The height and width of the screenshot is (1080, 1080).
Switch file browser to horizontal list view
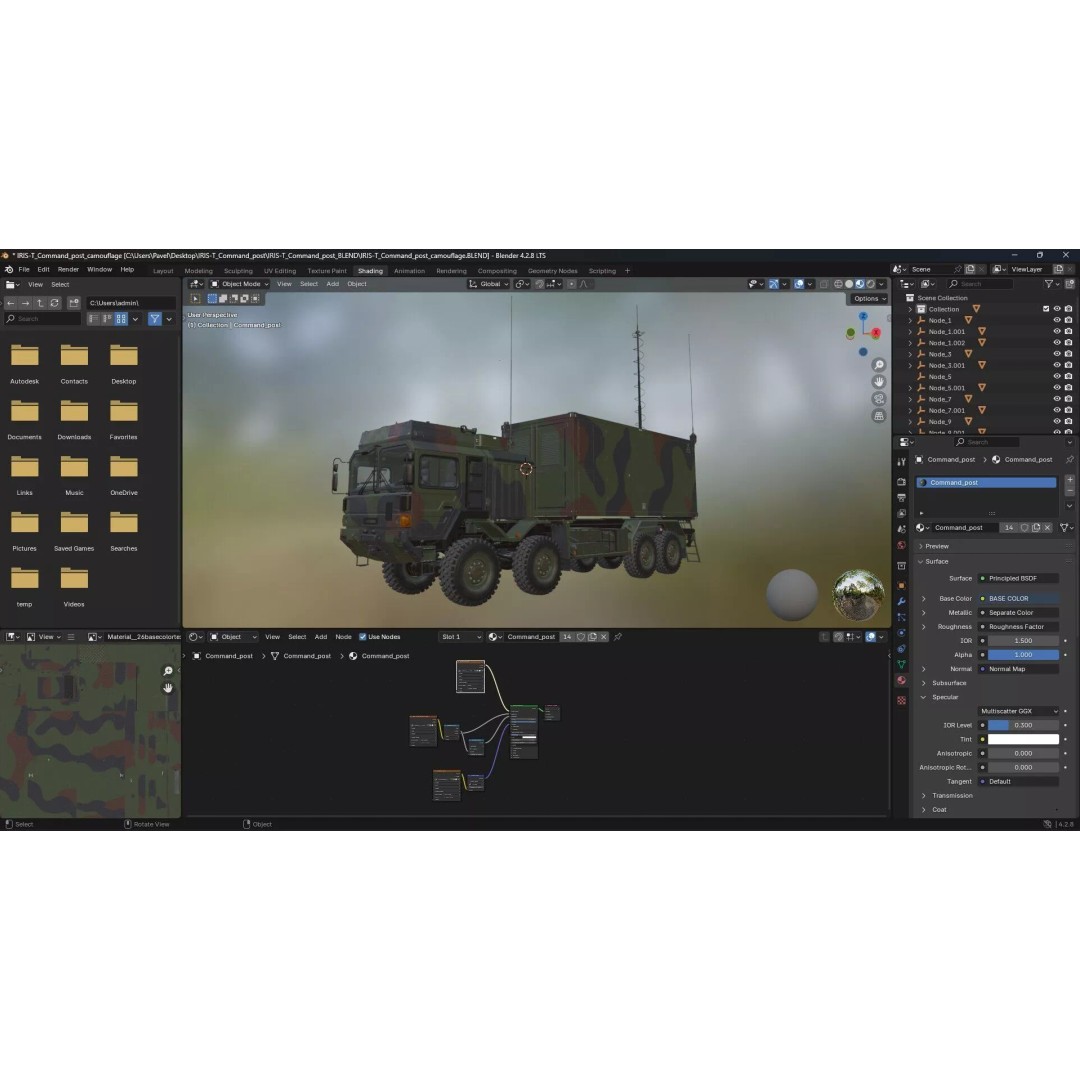[x=107, y=319]
